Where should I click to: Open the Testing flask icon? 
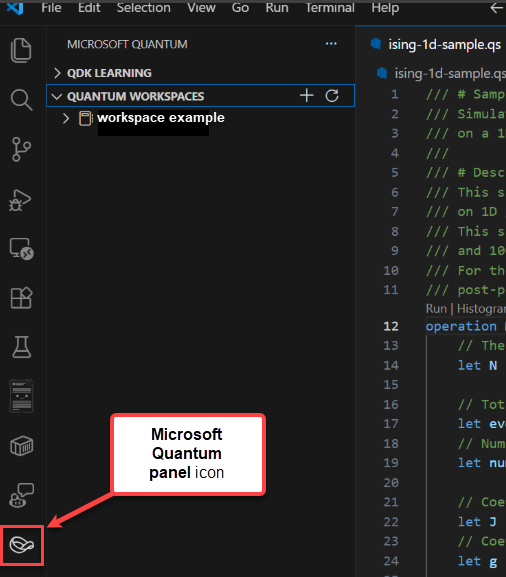pyautogui.click(x=21, y=347)
